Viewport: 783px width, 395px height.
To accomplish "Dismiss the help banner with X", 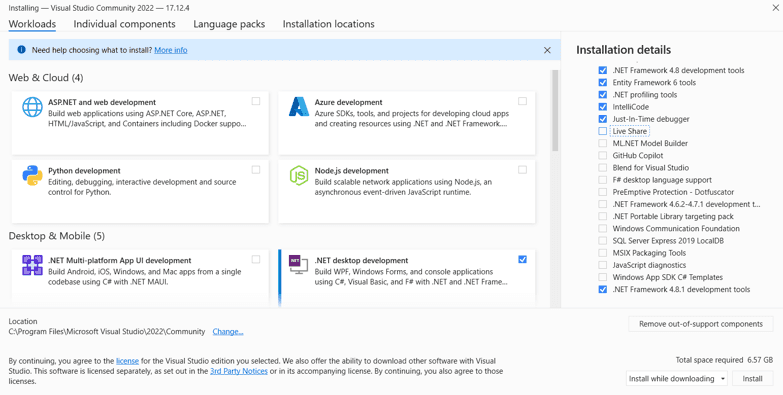I will (x=547, y=50).
